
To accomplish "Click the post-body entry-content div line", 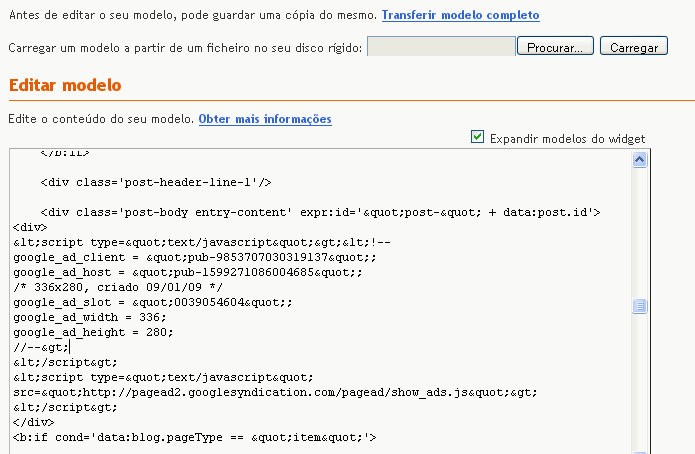I will pos(320,212).
